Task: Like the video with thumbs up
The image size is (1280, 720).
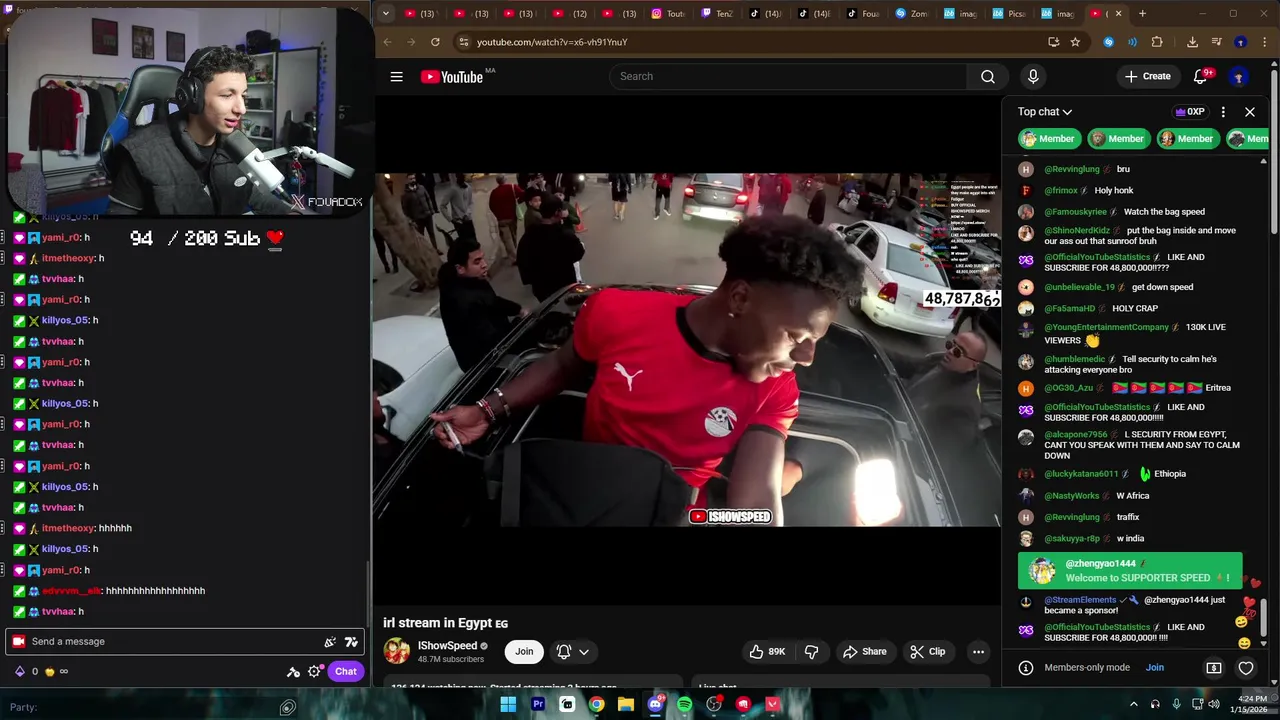Action: point(768,652)
